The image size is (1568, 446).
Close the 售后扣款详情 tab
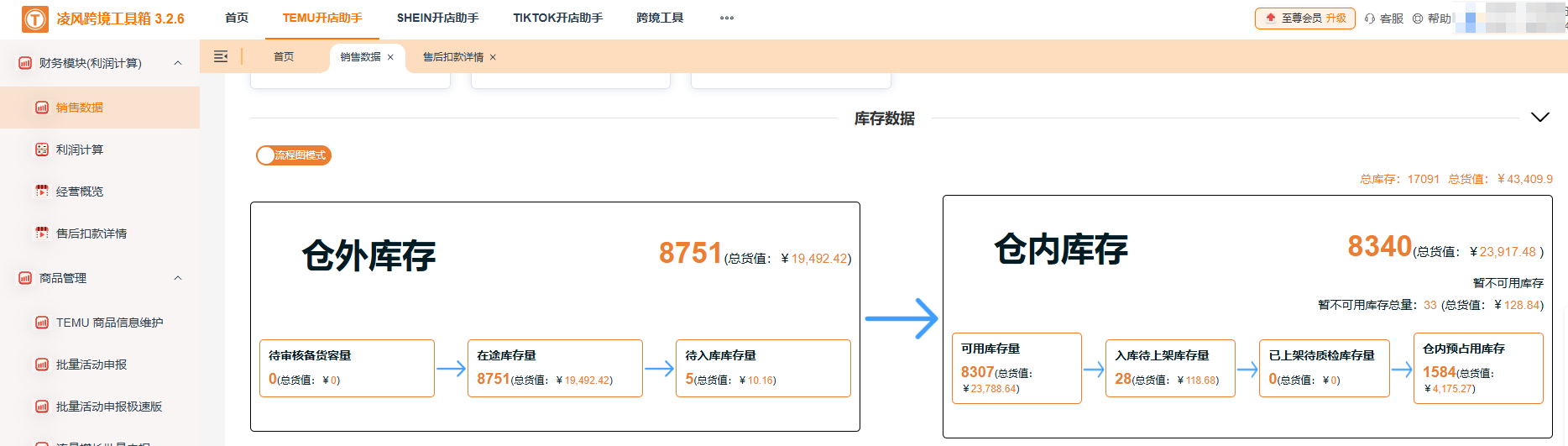[x=493, y=57]
